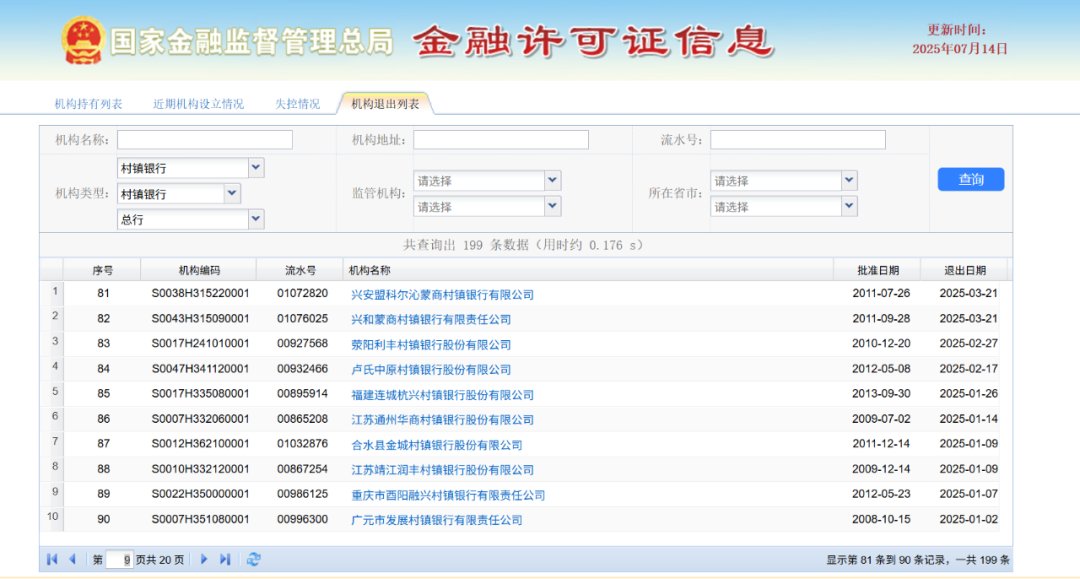Focus the 机构名称 input field
Screen dimensions: 1080x579
pos(205,140)
